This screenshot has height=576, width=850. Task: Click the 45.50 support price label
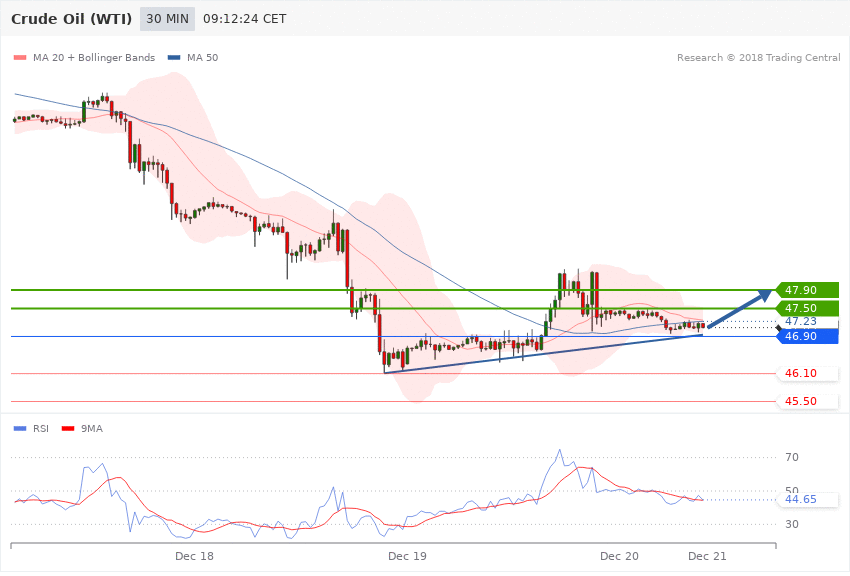click(x=807, y=402)
